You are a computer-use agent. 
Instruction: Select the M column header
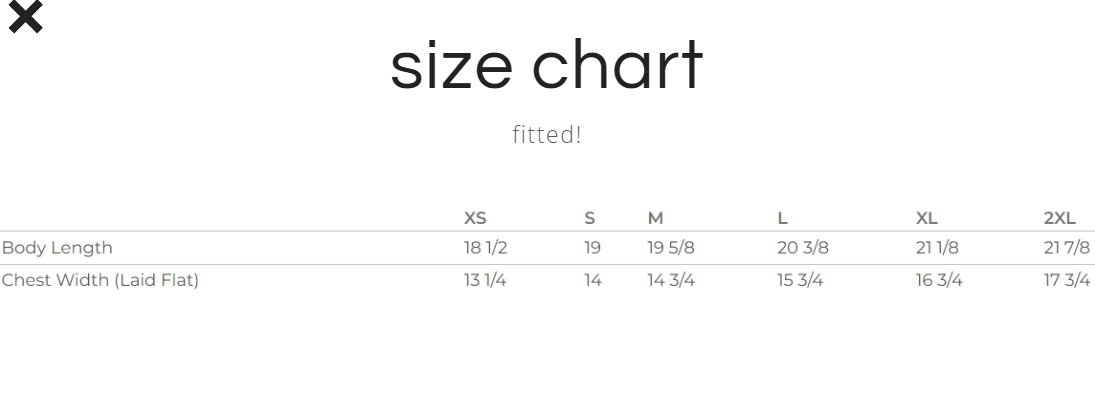(x=655, y=218)
